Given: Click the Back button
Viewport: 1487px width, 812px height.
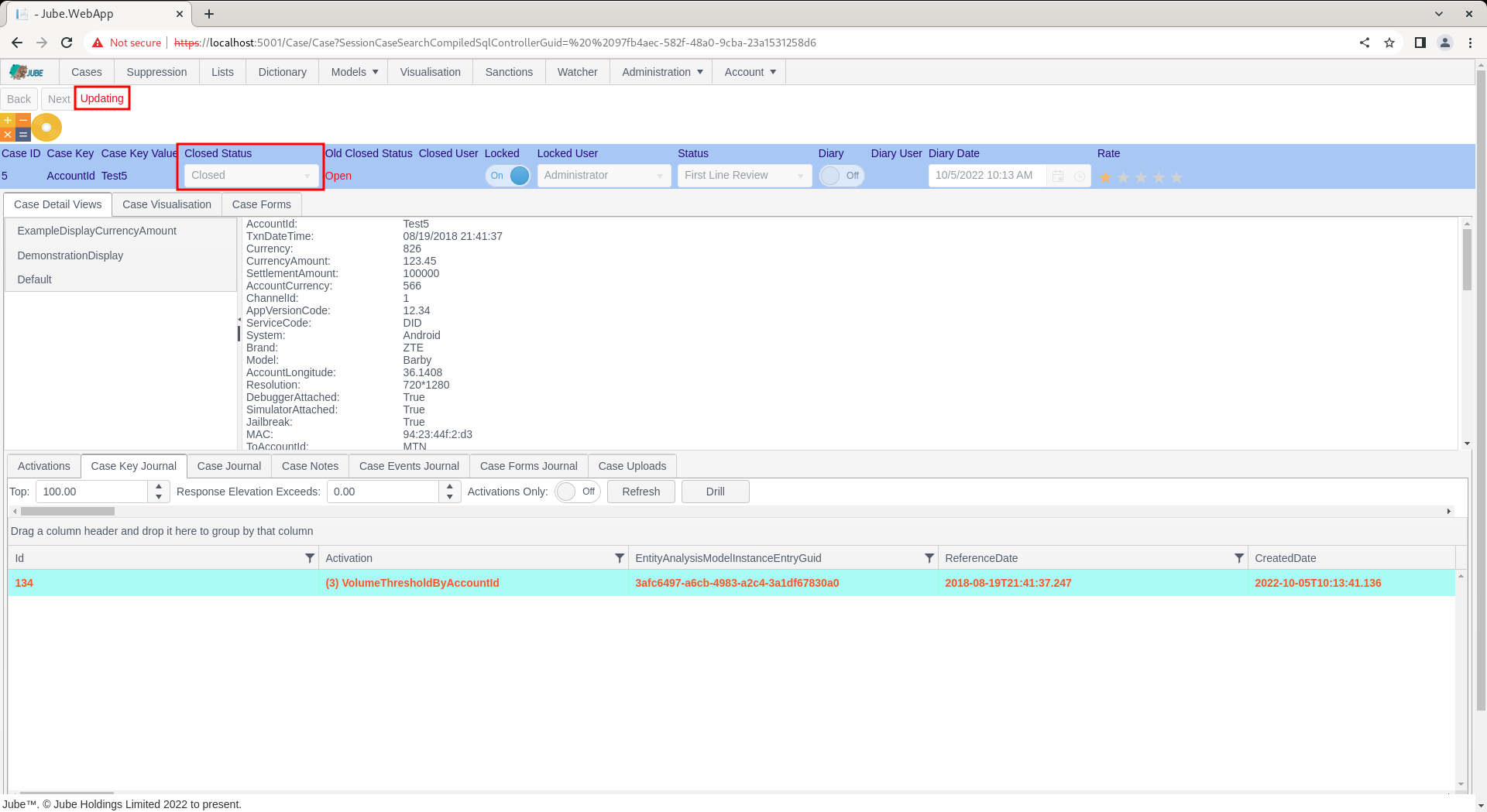Looking at the screenshot, I should click(19, 99).
